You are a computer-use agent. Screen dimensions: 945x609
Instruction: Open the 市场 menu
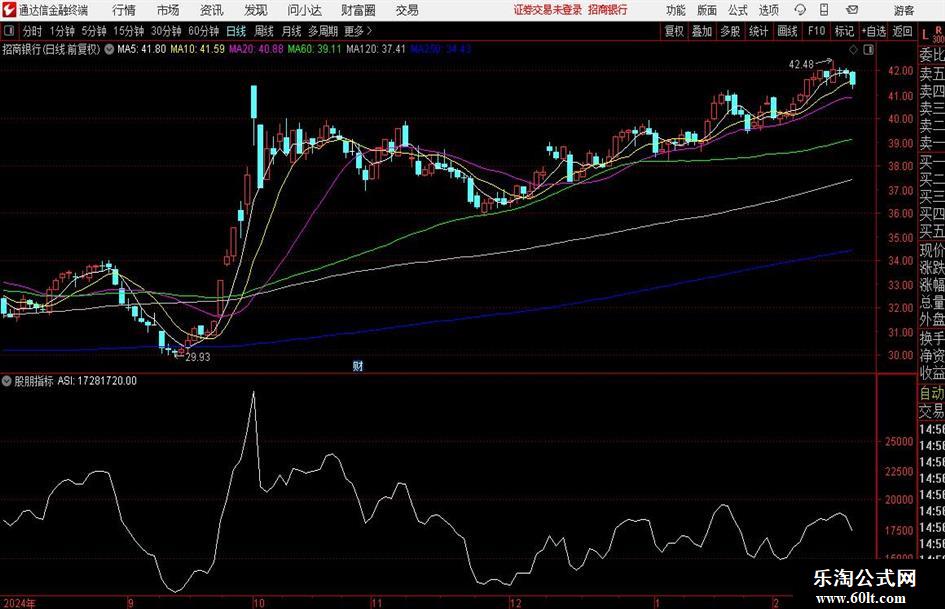pos(168,10)
